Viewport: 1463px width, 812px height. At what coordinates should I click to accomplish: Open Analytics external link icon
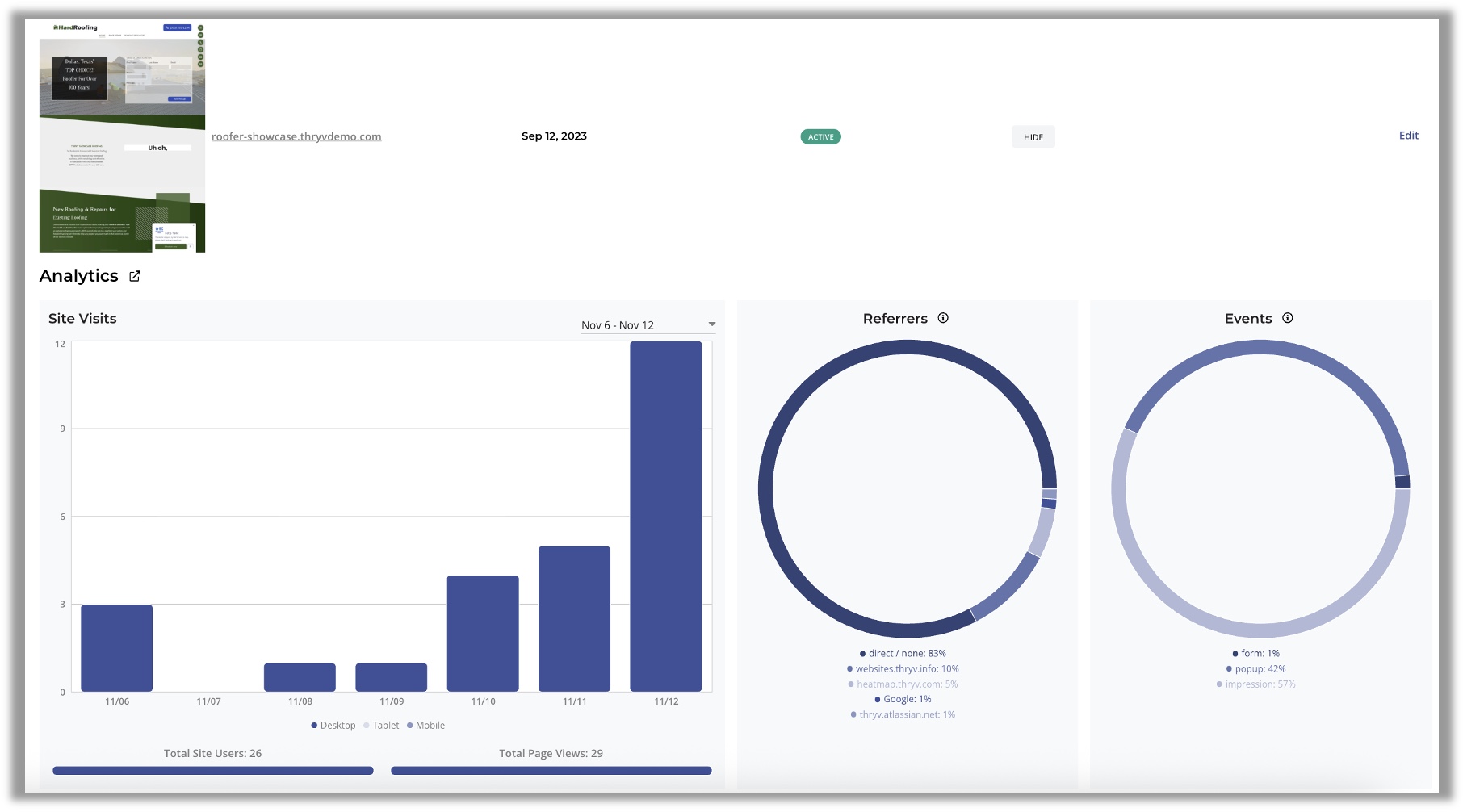coord(135,276)
